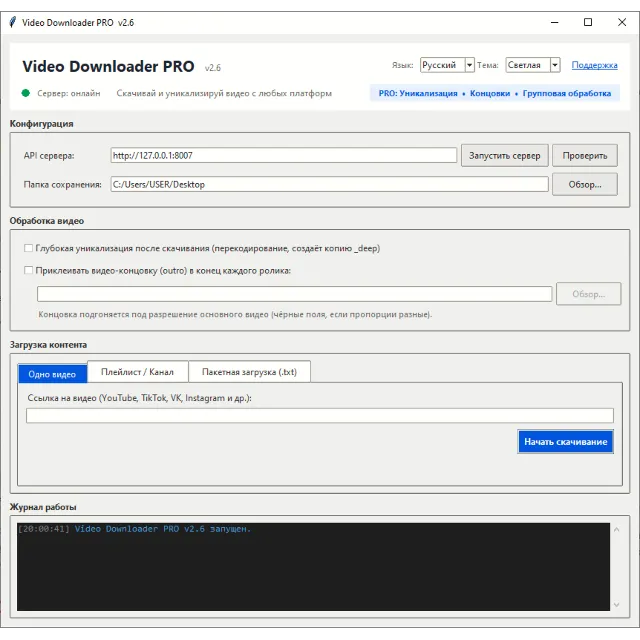
Task: Click the Проверить button
Action: click(x=584, y=156)
